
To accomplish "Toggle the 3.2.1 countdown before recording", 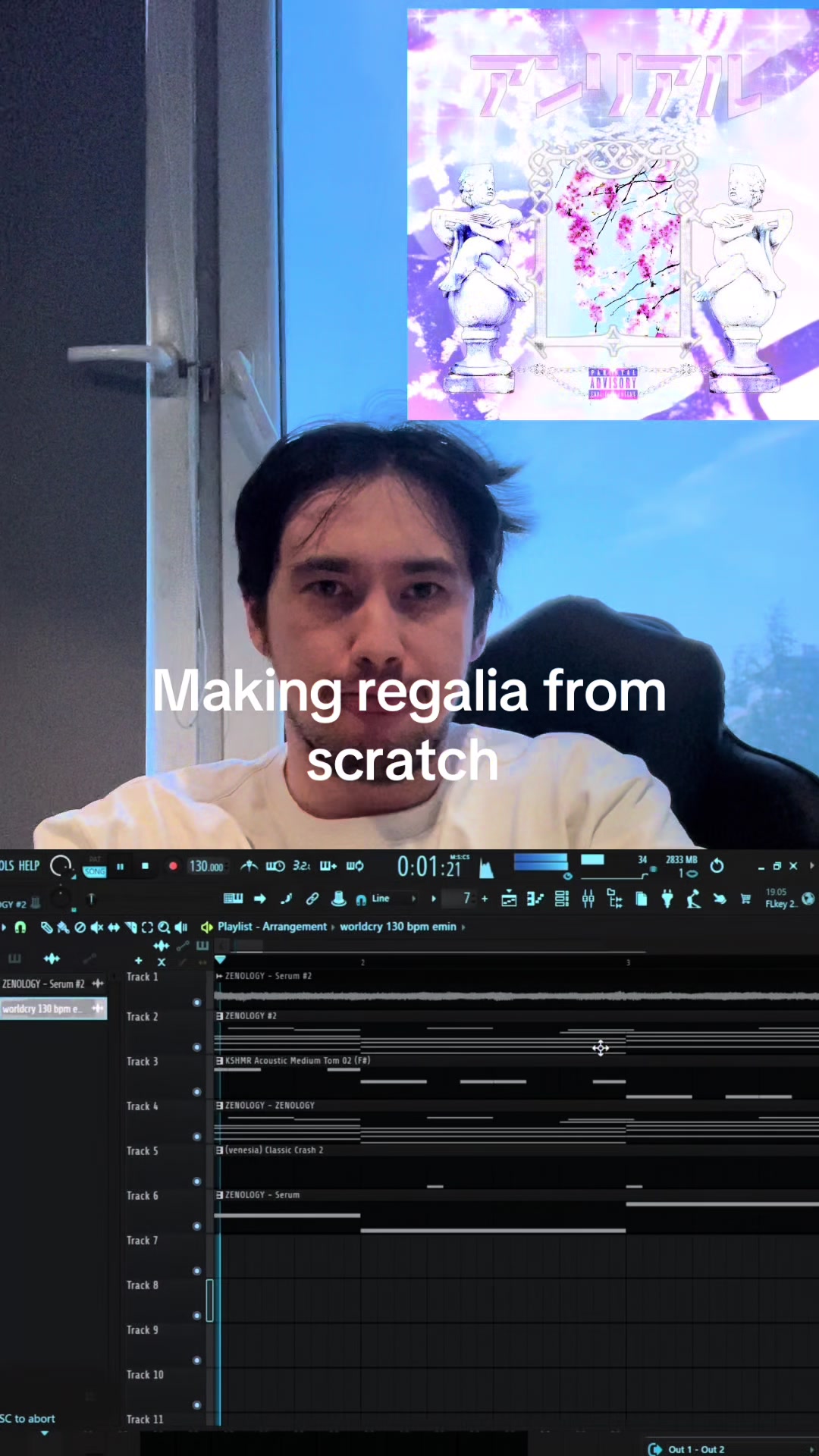I will (302, 865).
